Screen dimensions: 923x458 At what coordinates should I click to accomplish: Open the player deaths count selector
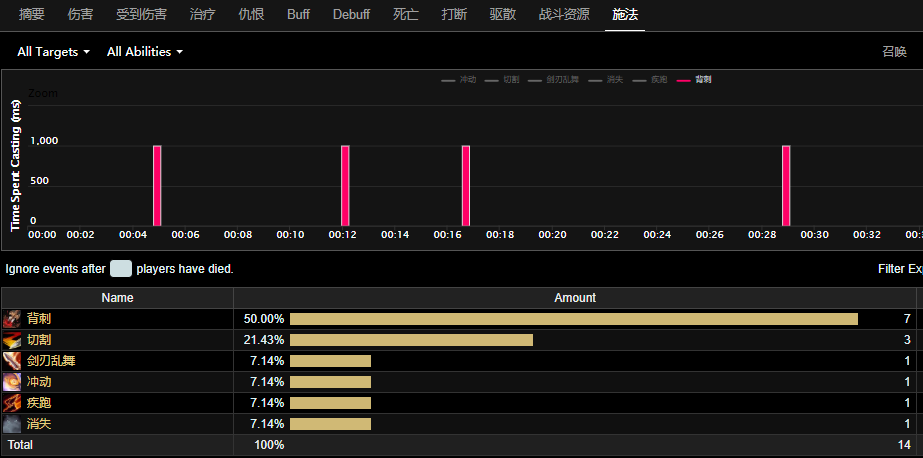point(121,268)
